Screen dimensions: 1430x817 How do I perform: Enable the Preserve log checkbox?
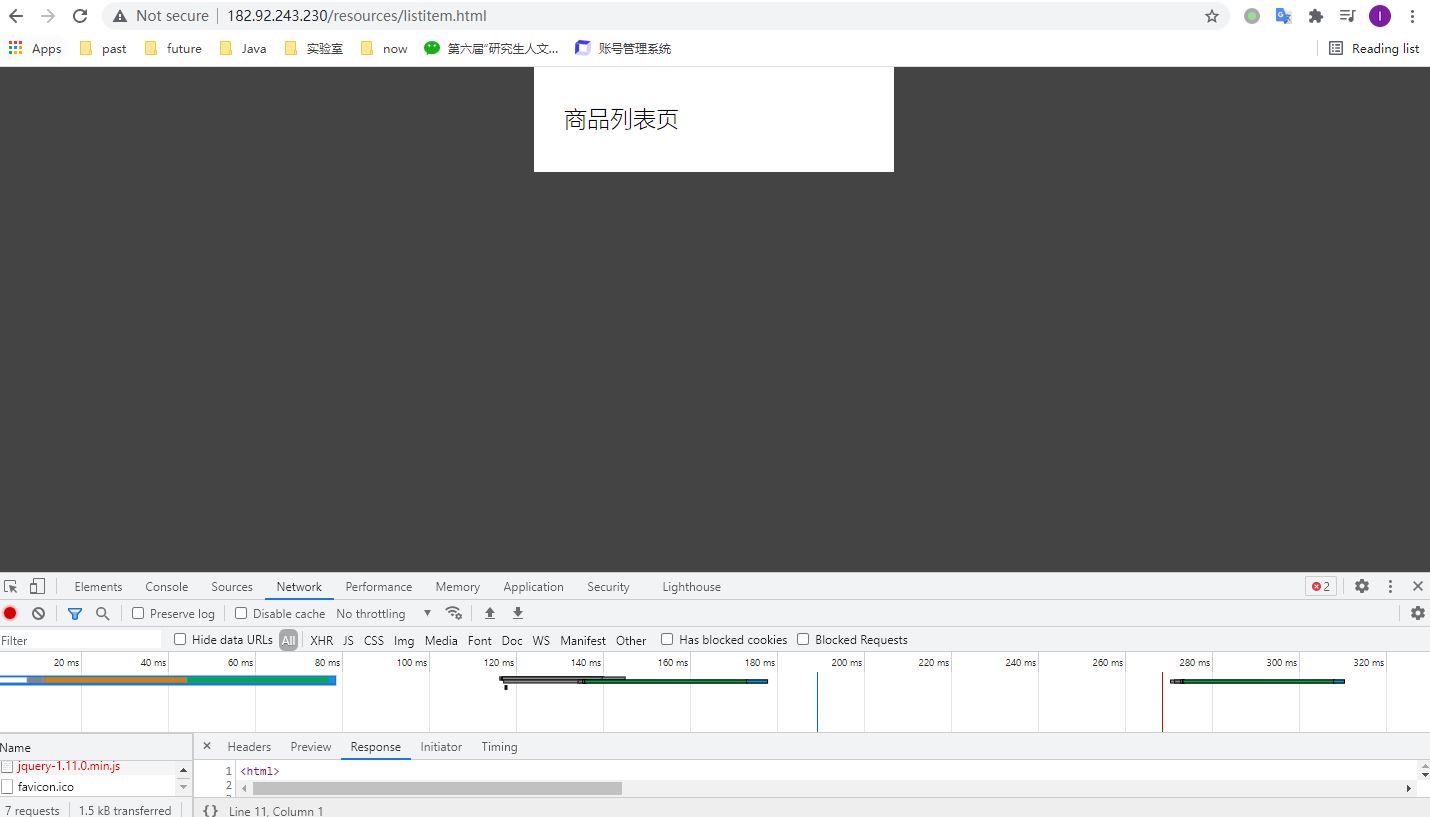click(137, 613)
